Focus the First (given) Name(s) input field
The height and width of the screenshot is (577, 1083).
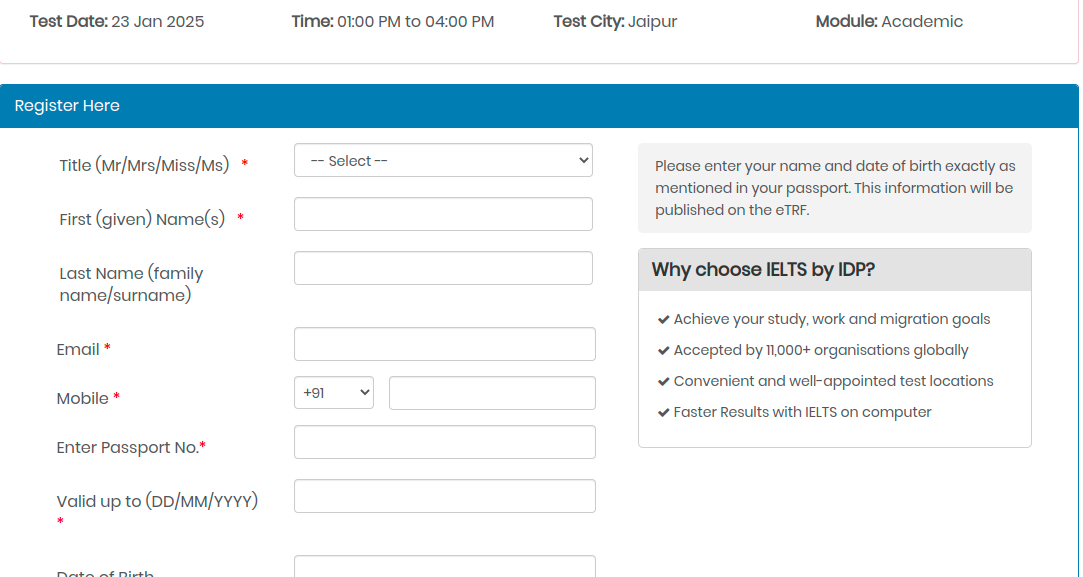pyautogui.click(x=443, y=213)
